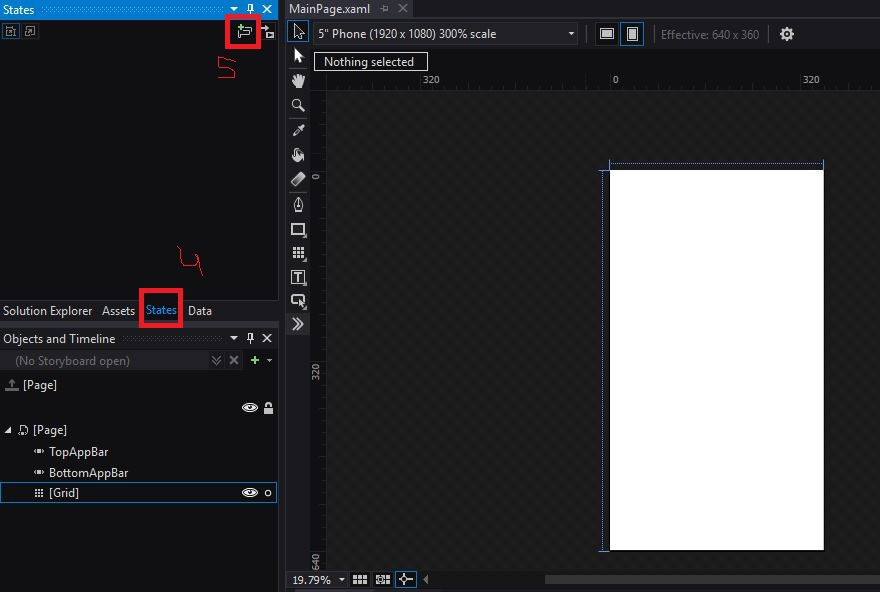Open device preview settings gear
The image size is (880, 592).
pyautogui.click(x=787, y=34)
